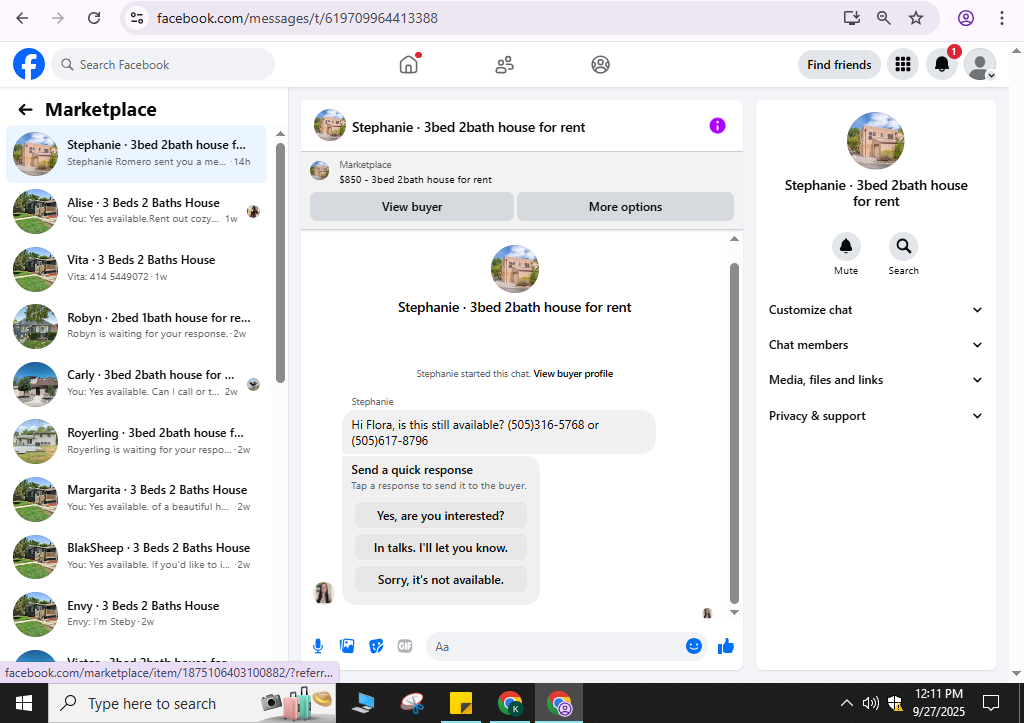Open conversation information purple icon
Screen dimensions: 1024x723
click(717, 125)
